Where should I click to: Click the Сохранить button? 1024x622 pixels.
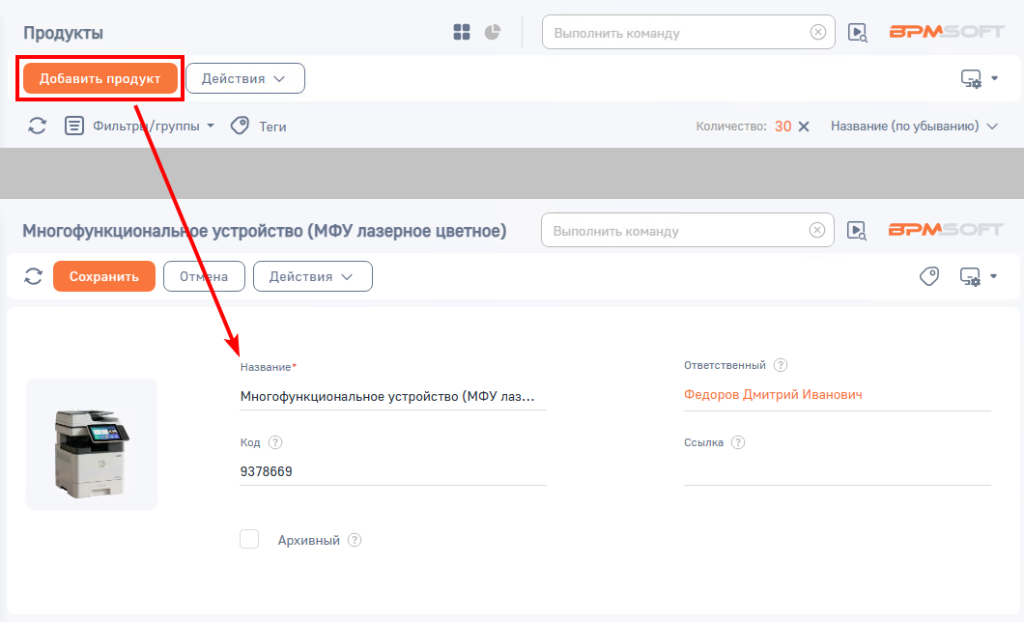pyautogui.click(x=104, y=276)
